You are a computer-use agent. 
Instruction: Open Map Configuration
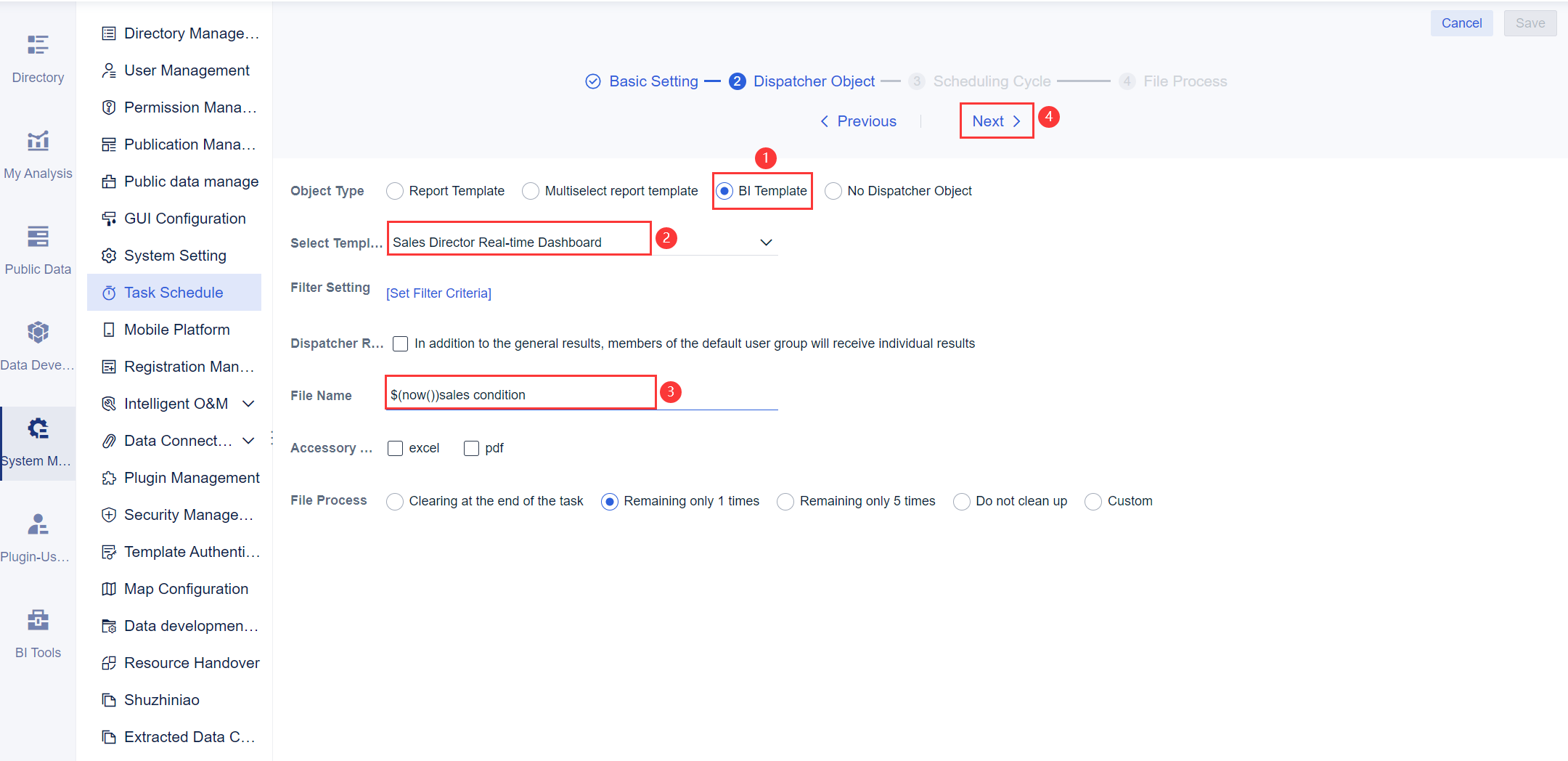tap(186, 588)
